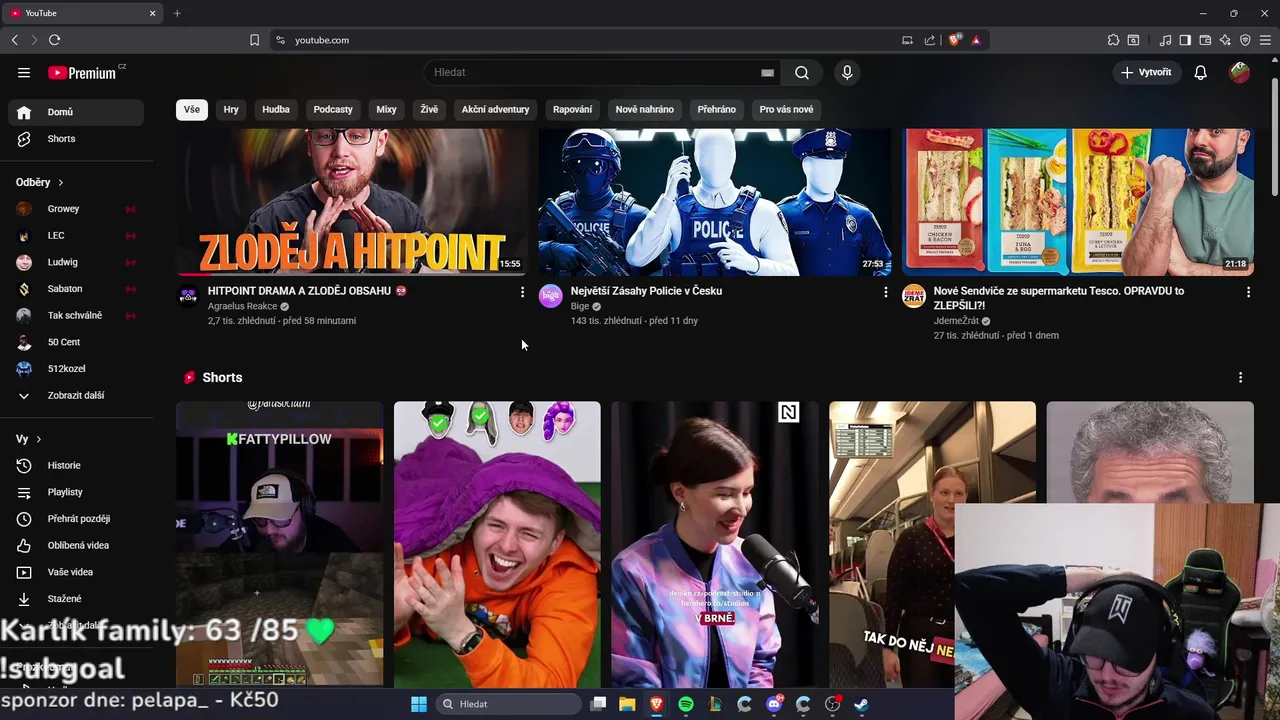Open options for HITPOINT DRAMA video
The image size is (1280, 720).
point(522,292)
